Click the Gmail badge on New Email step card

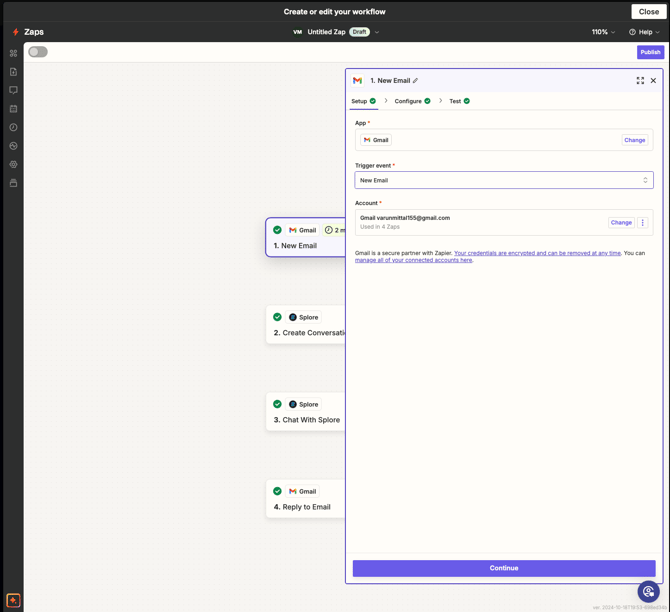(x=303, y=230)
